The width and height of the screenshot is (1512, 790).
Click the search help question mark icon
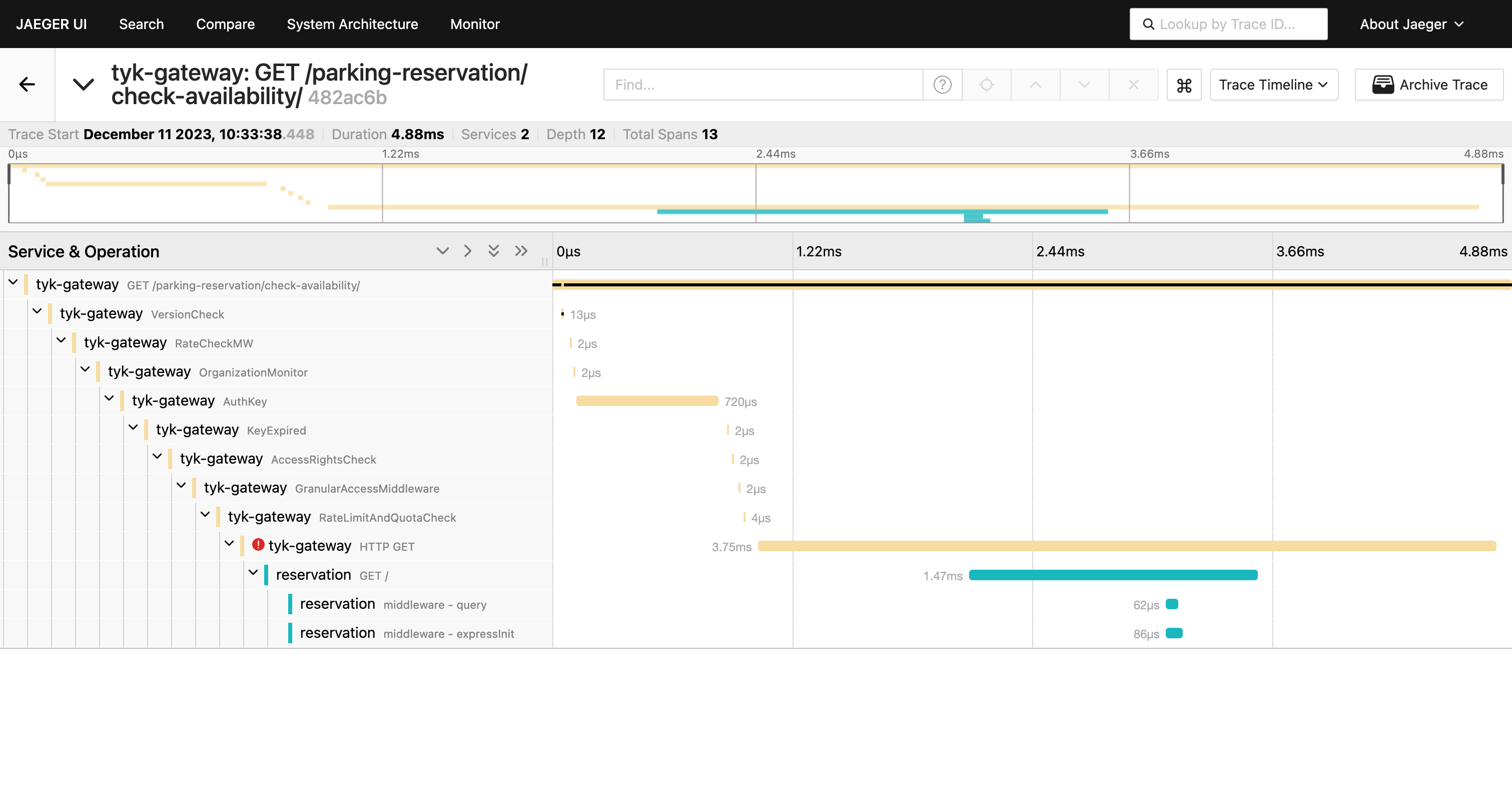pyautogui.click(x=942, y=85)
